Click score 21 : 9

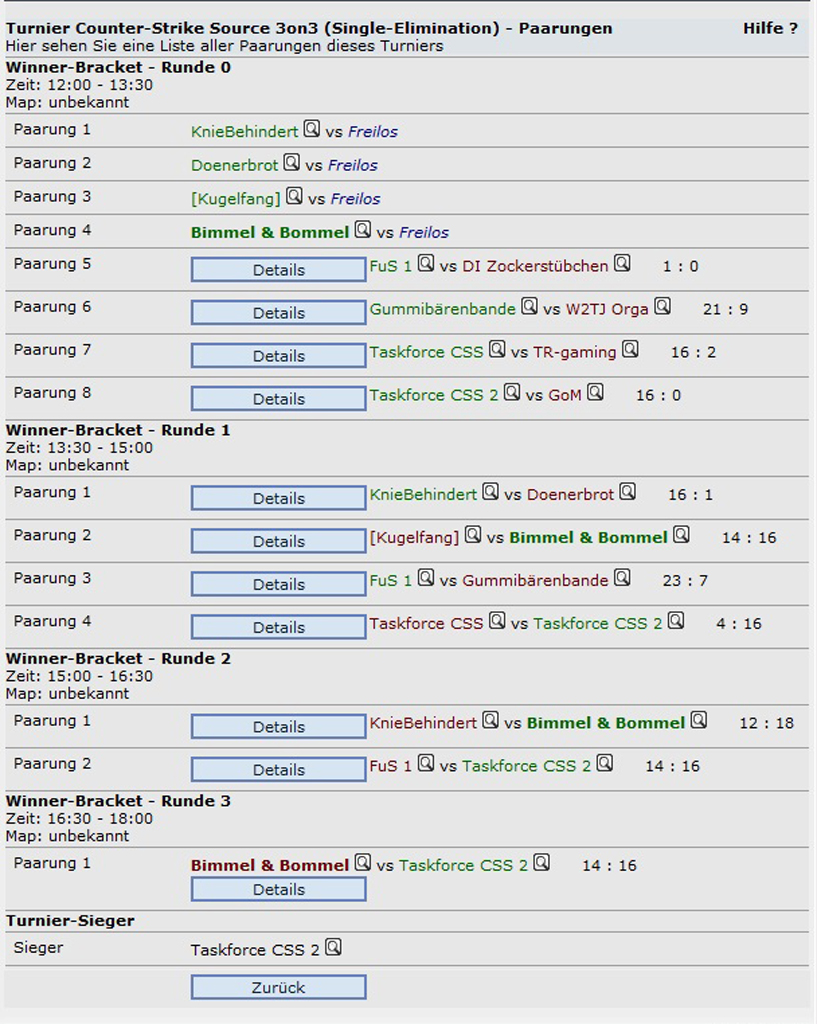[726, 310]
